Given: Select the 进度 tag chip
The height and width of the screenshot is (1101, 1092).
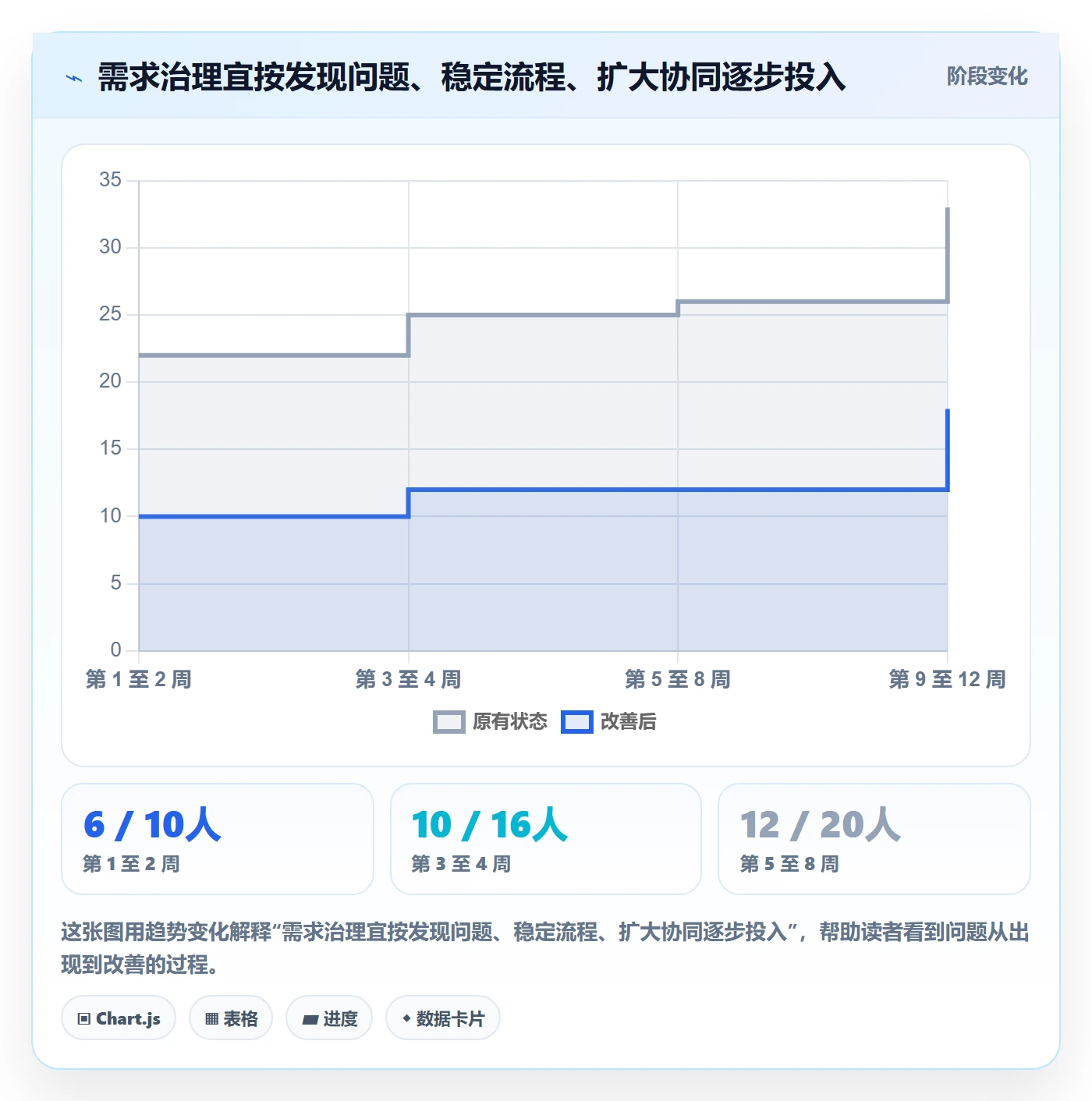Looking at the screenshot, I should click(x=329, y=1018).
